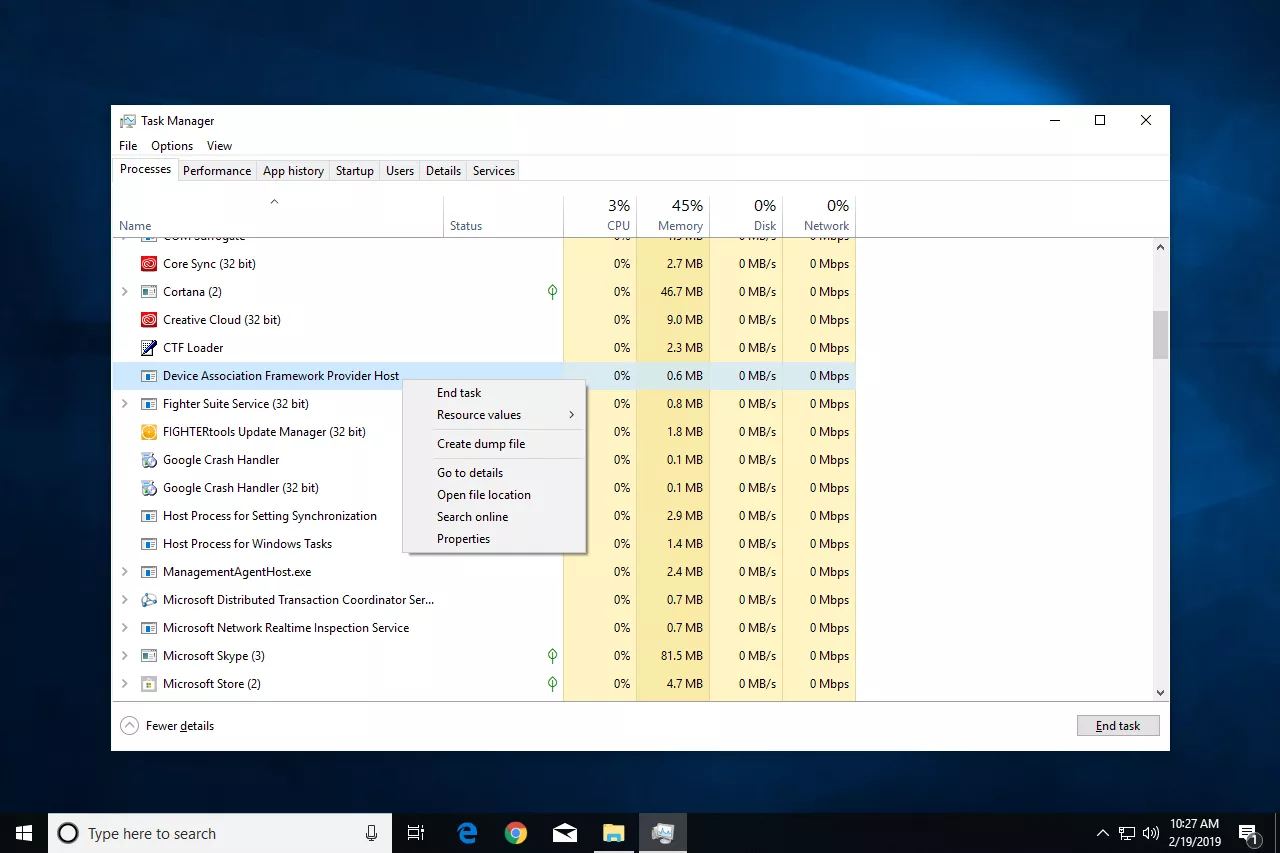Click the taskbar search box
1280x853 pixels.
[220, 833]
